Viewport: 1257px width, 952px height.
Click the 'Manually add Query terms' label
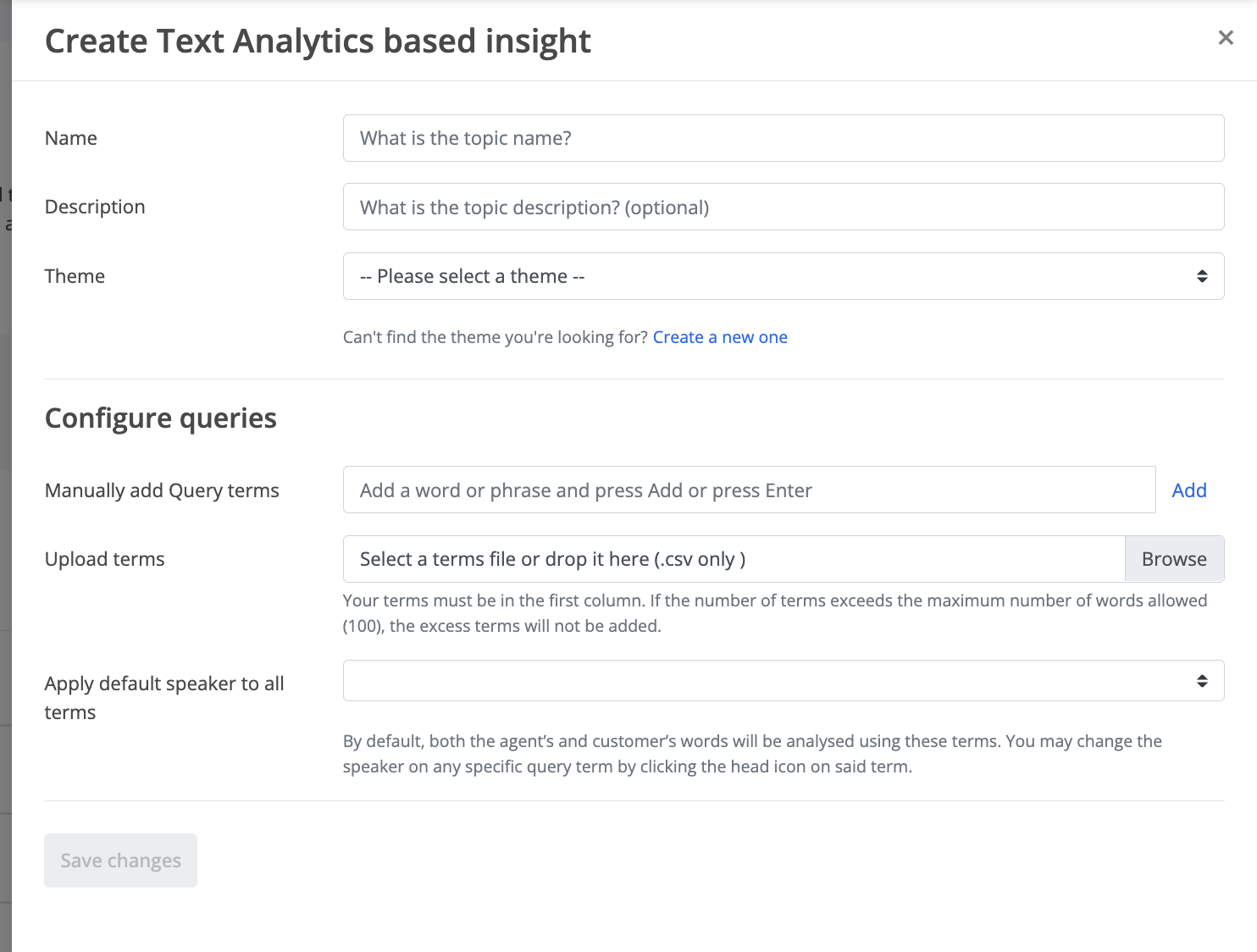pyautogui.click(x=162, y=490)
